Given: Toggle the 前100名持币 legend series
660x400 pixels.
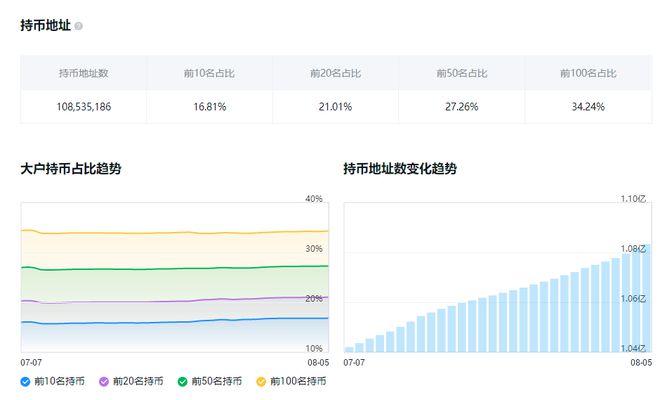Looking at the screenshot, I should click(x=291, y=381).
